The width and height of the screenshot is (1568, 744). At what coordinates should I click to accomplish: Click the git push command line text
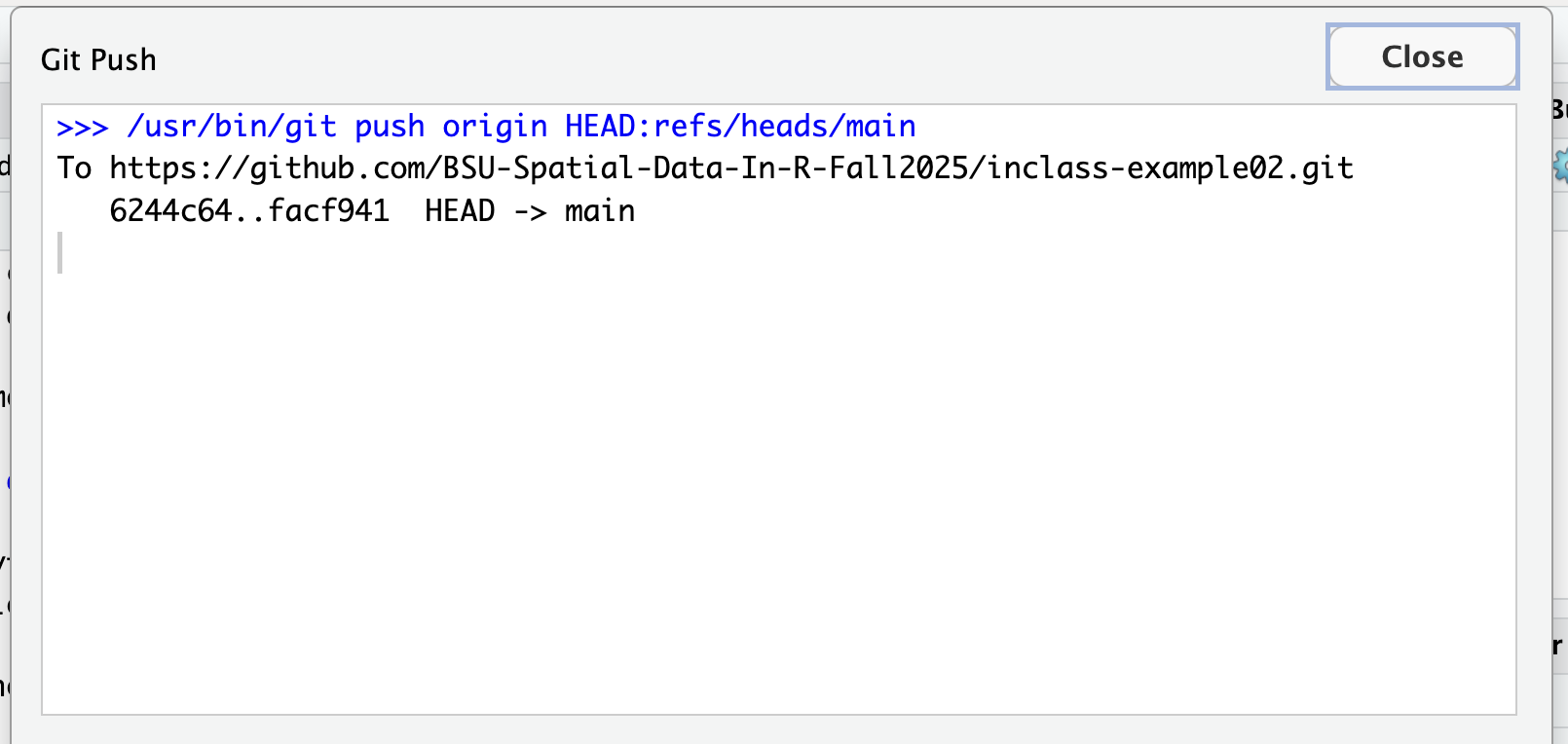click(486, 127)
